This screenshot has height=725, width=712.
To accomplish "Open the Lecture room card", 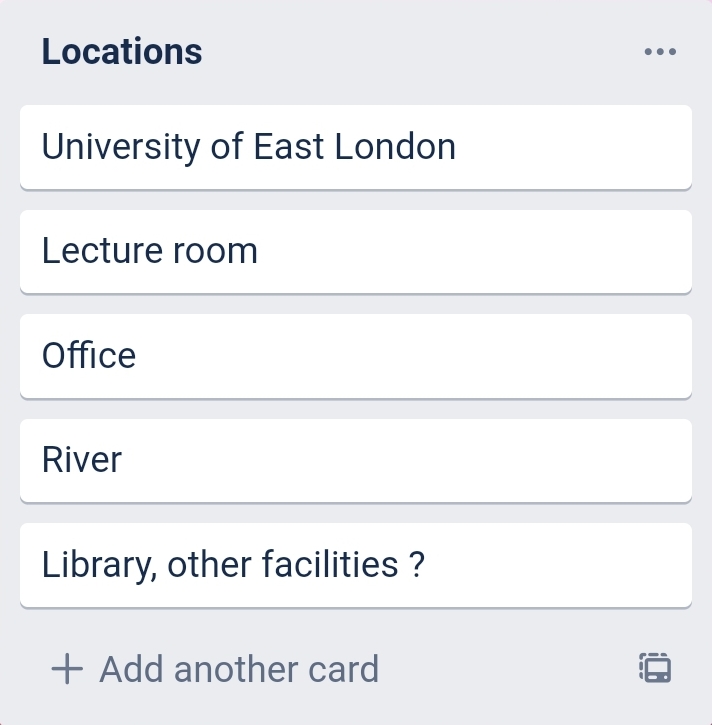I will click(x=355, y=251).
